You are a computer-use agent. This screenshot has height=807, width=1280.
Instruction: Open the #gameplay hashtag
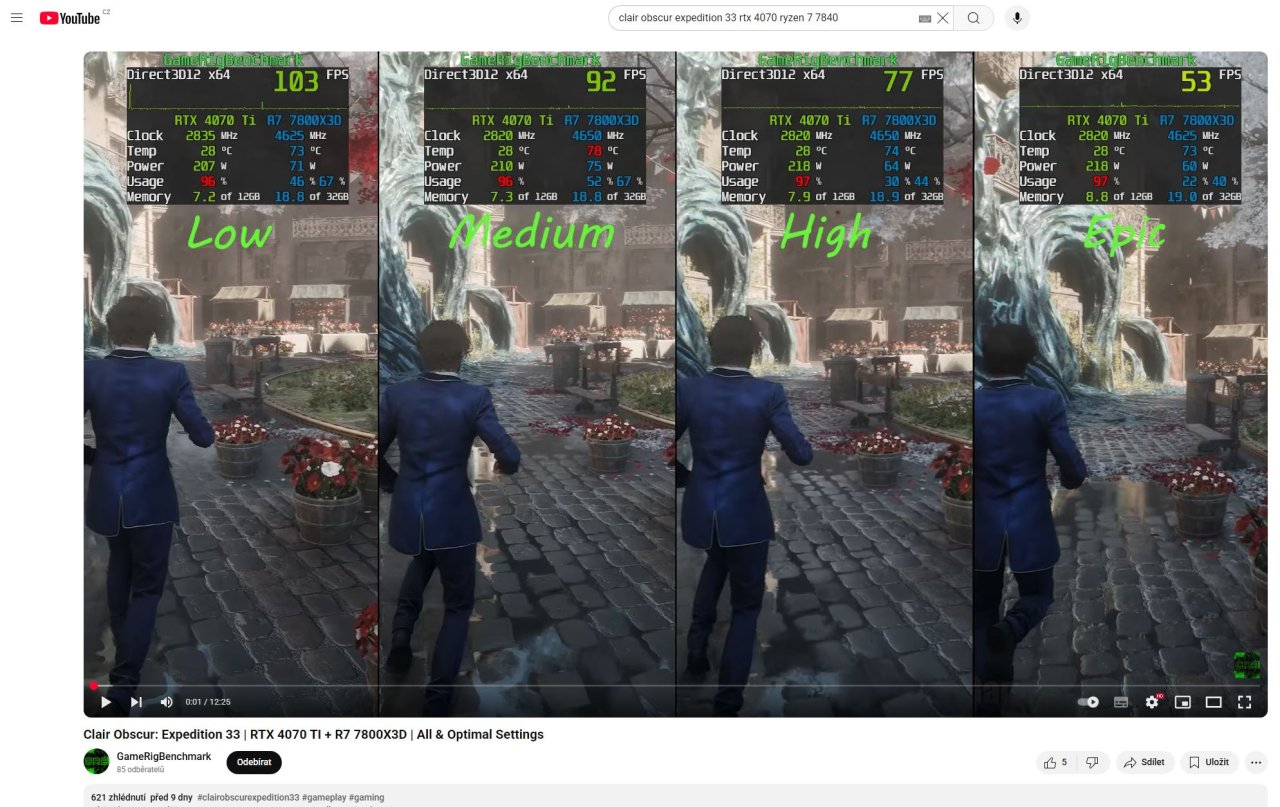click(324, 798)
